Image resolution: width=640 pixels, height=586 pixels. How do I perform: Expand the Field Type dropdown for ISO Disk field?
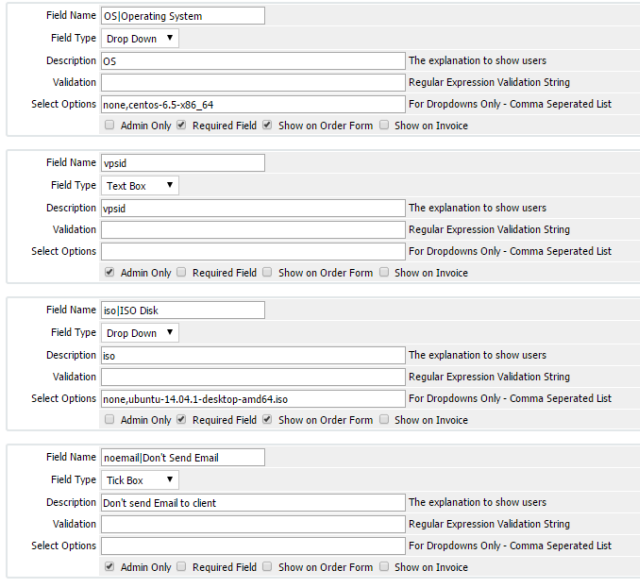pos(140,333)
